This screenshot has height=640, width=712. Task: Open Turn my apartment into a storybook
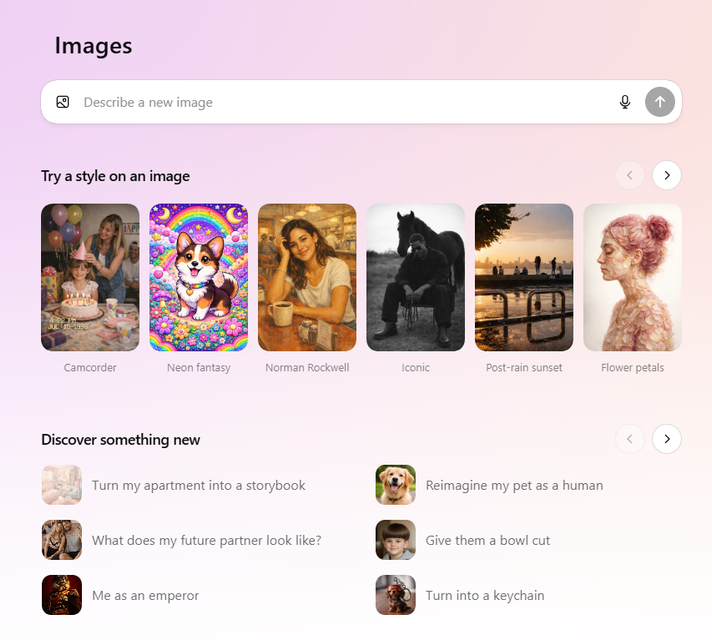[x=198, y=485]
